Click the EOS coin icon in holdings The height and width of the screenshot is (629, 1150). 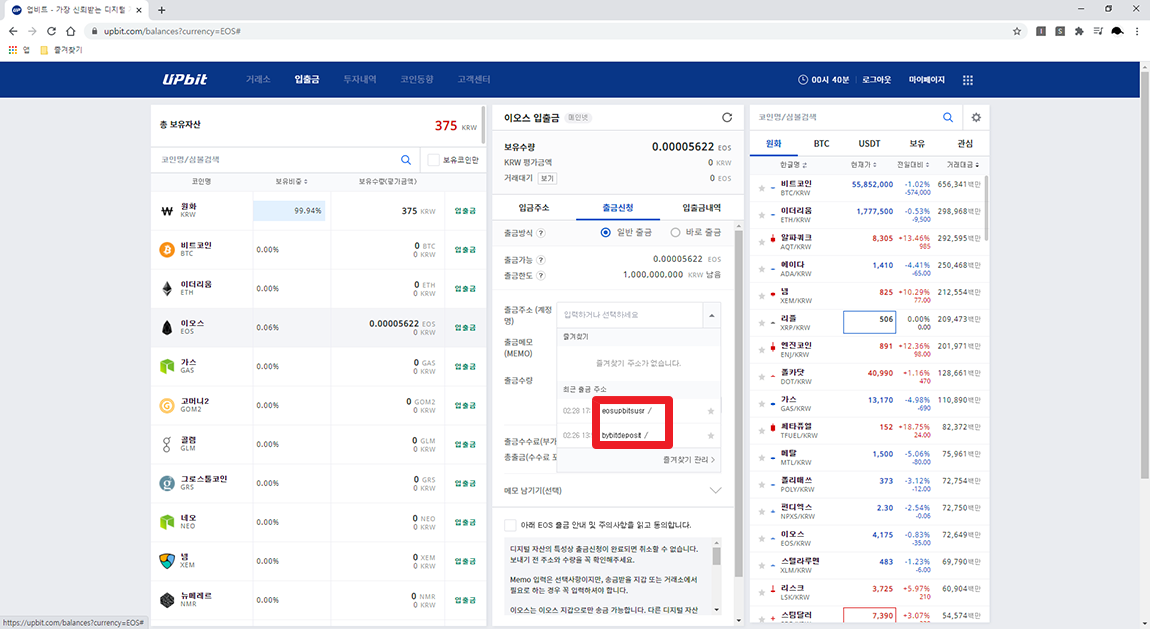click(167, 328)
